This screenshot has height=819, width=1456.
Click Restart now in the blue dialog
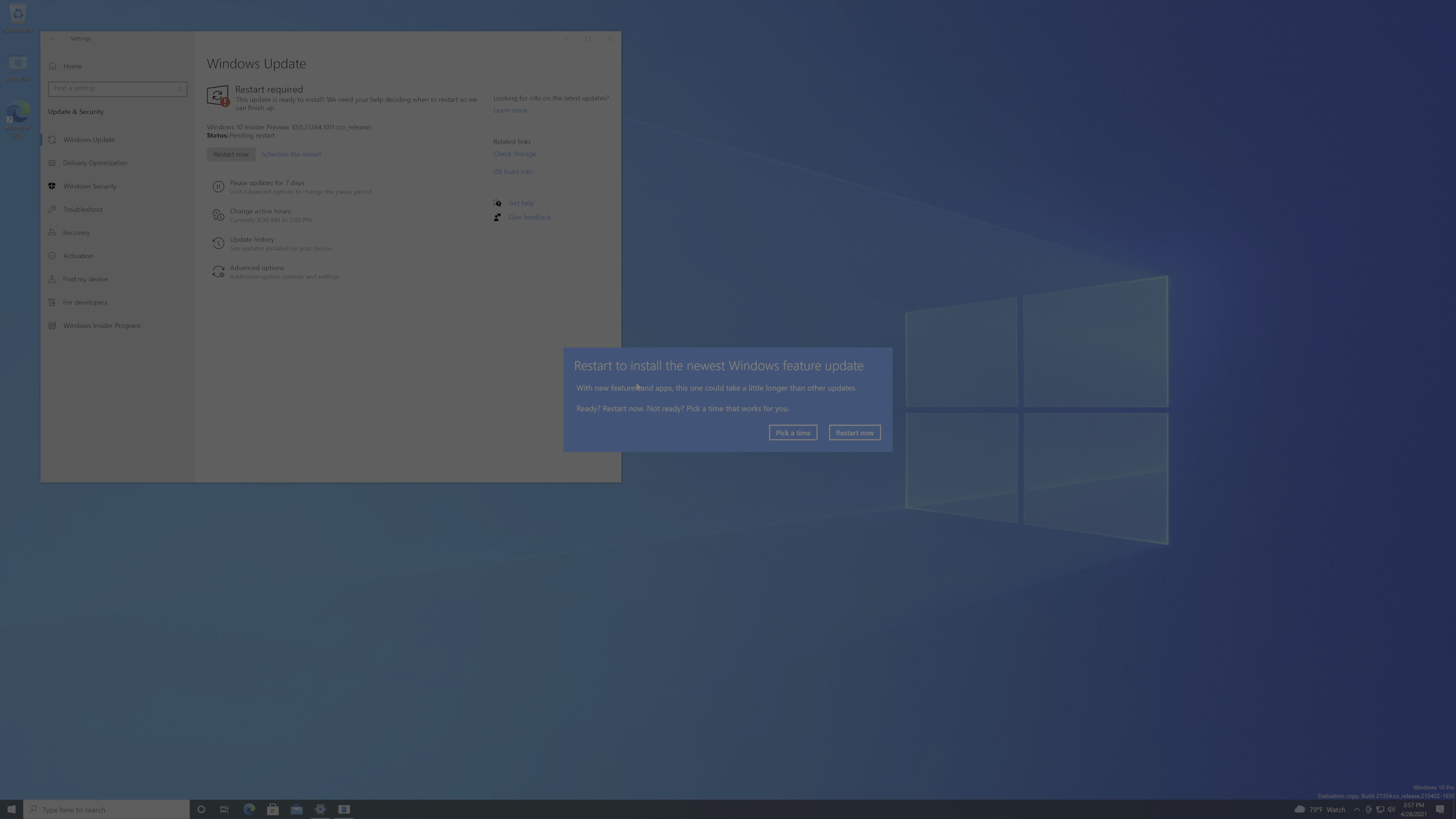[x=854, y=432]
